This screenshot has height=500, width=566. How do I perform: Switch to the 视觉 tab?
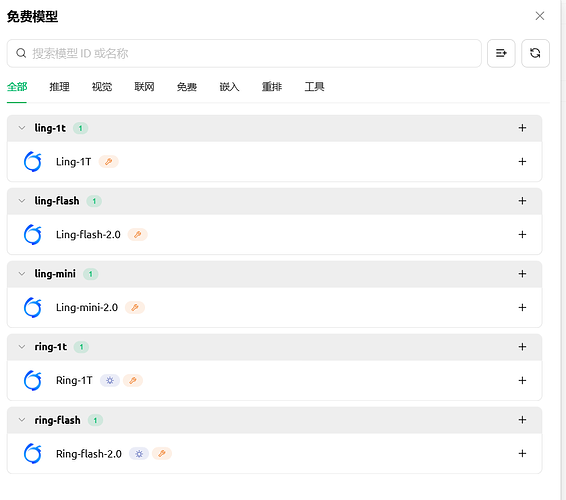click(102, 87)
